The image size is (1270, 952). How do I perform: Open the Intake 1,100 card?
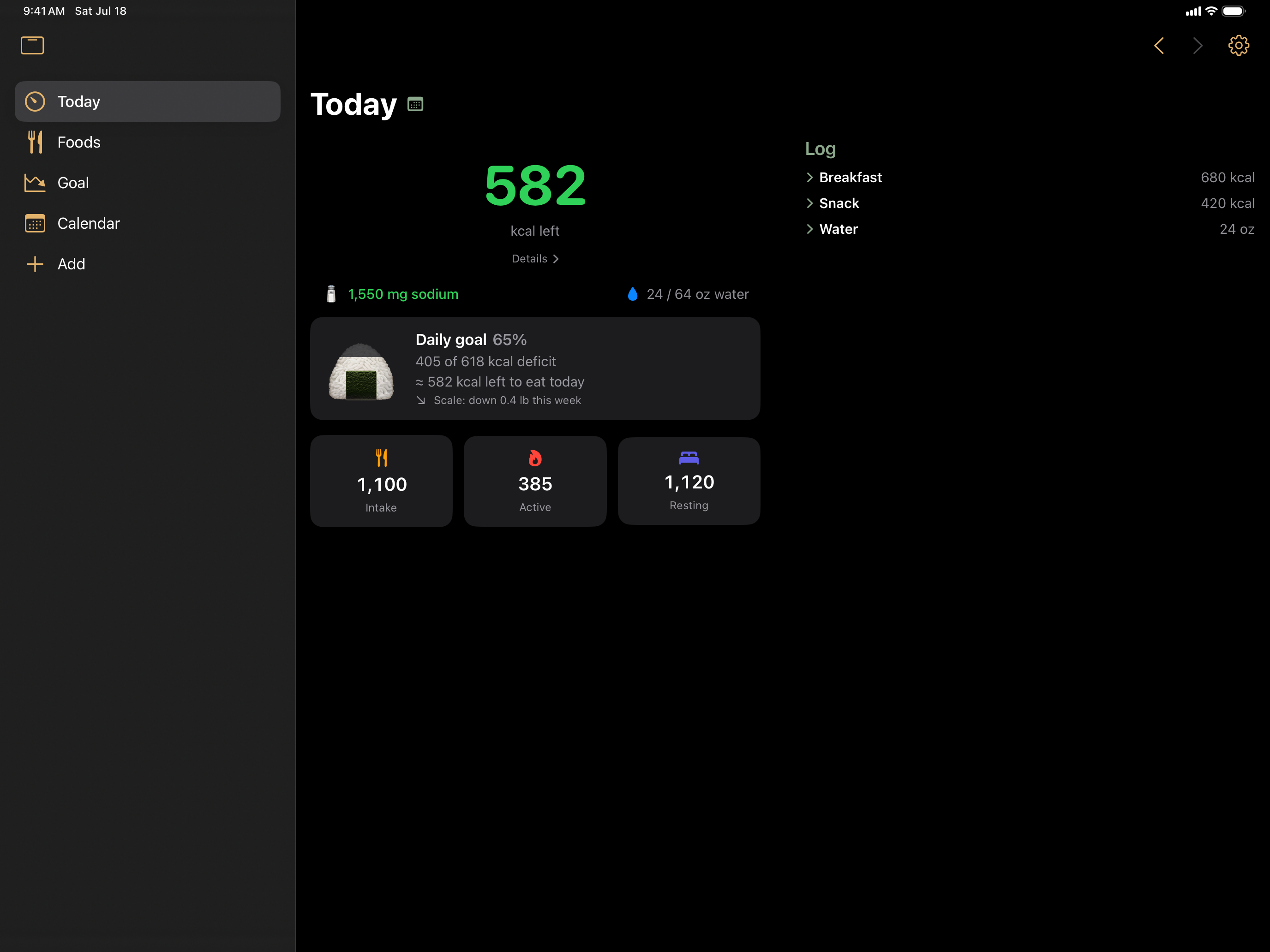point(381,481)
